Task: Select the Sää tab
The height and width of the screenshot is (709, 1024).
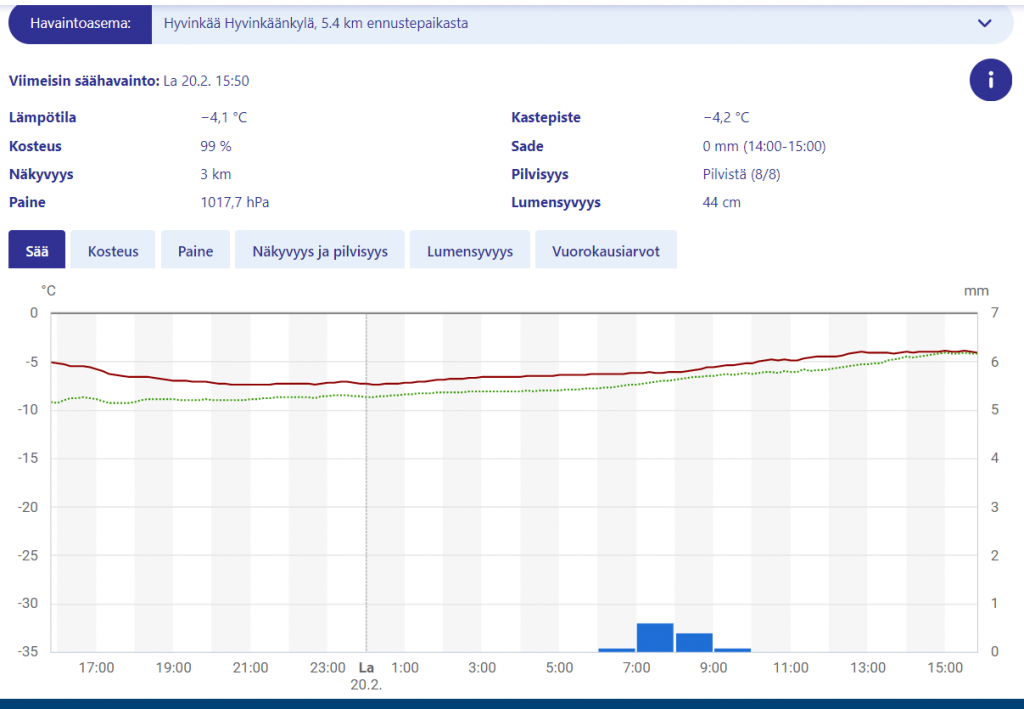Action: pyautogui.click(x=37, y=250)
